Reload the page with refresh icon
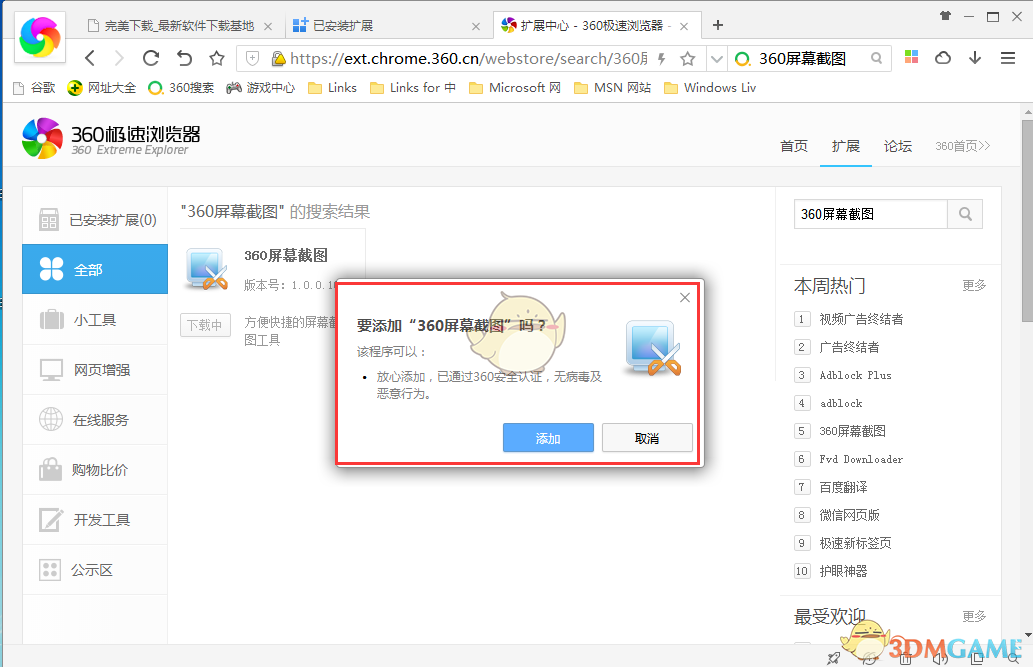 (x=151, y=59)
